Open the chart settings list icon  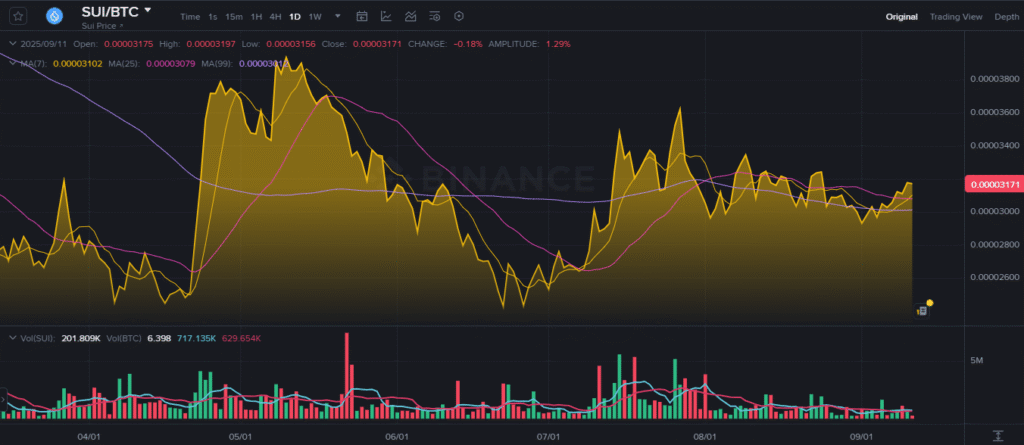tap(435, 17)
